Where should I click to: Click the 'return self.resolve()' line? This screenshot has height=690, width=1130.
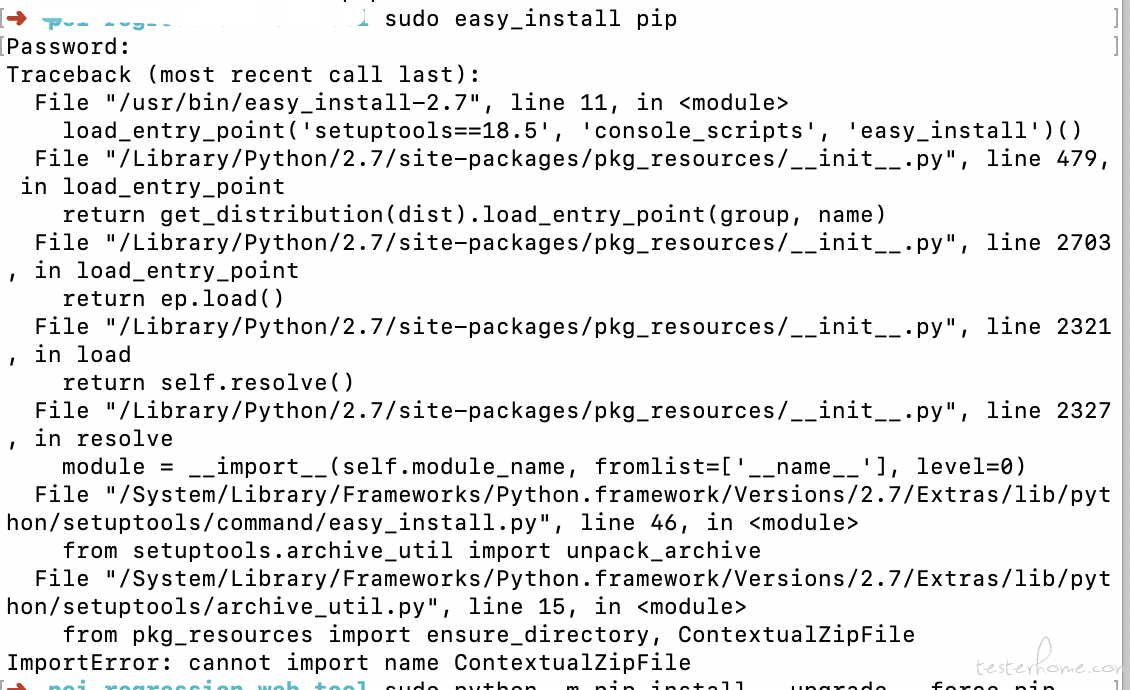click(208, 383)
